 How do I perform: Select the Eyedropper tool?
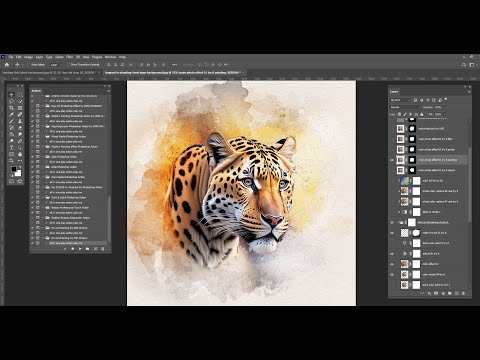pyautogui.click(x=11, y=114)
